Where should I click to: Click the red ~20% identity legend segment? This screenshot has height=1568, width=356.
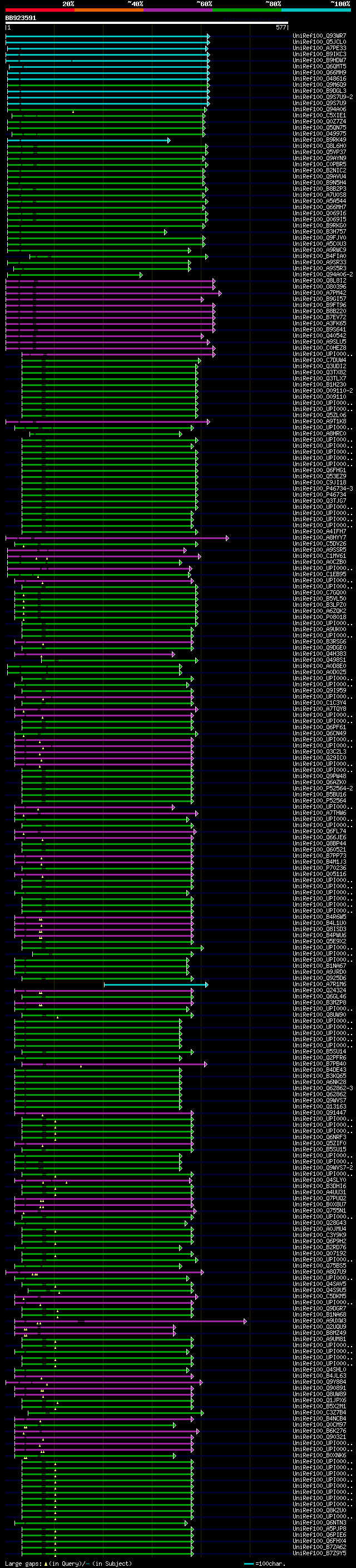39,10
